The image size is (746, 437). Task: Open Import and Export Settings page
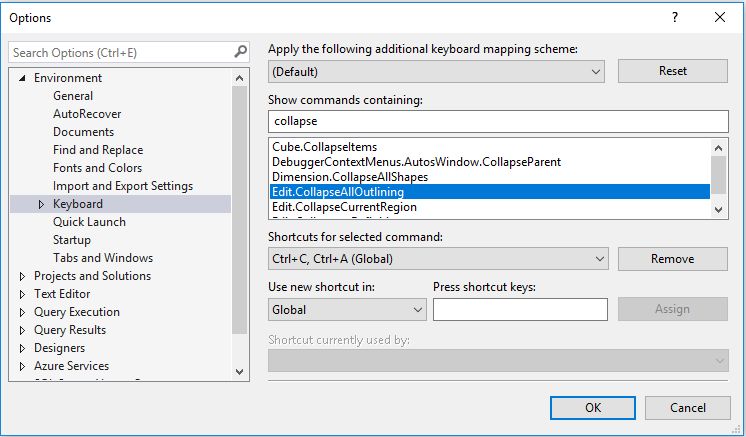coord(123,186)
